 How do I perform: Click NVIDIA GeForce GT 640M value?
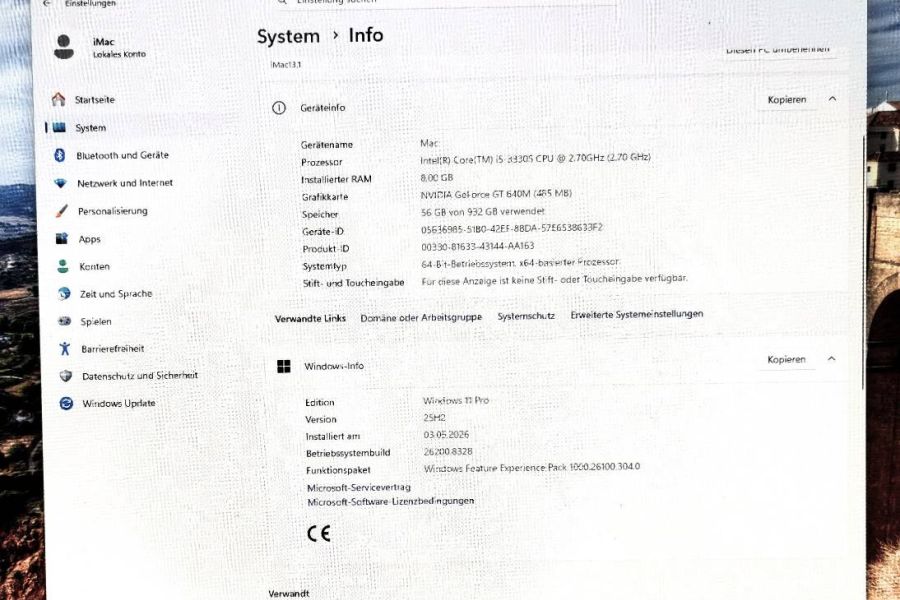click(496, 194)
